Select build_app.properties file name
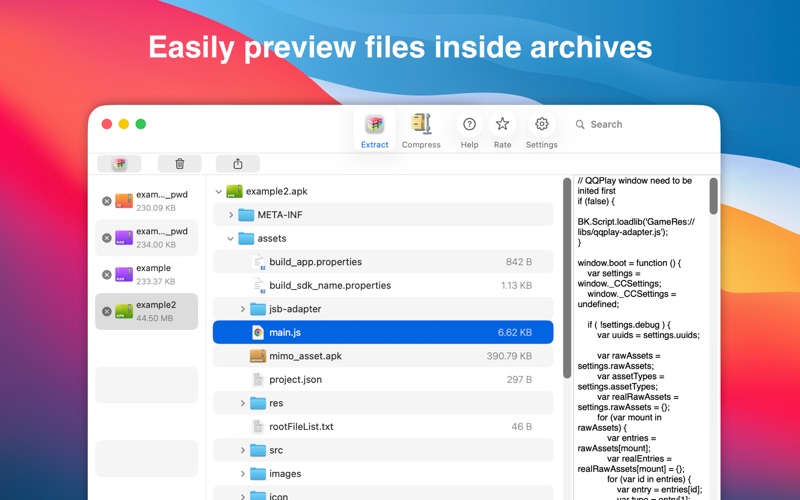Viewport: 800px width, 500px height. pos(315,262)
